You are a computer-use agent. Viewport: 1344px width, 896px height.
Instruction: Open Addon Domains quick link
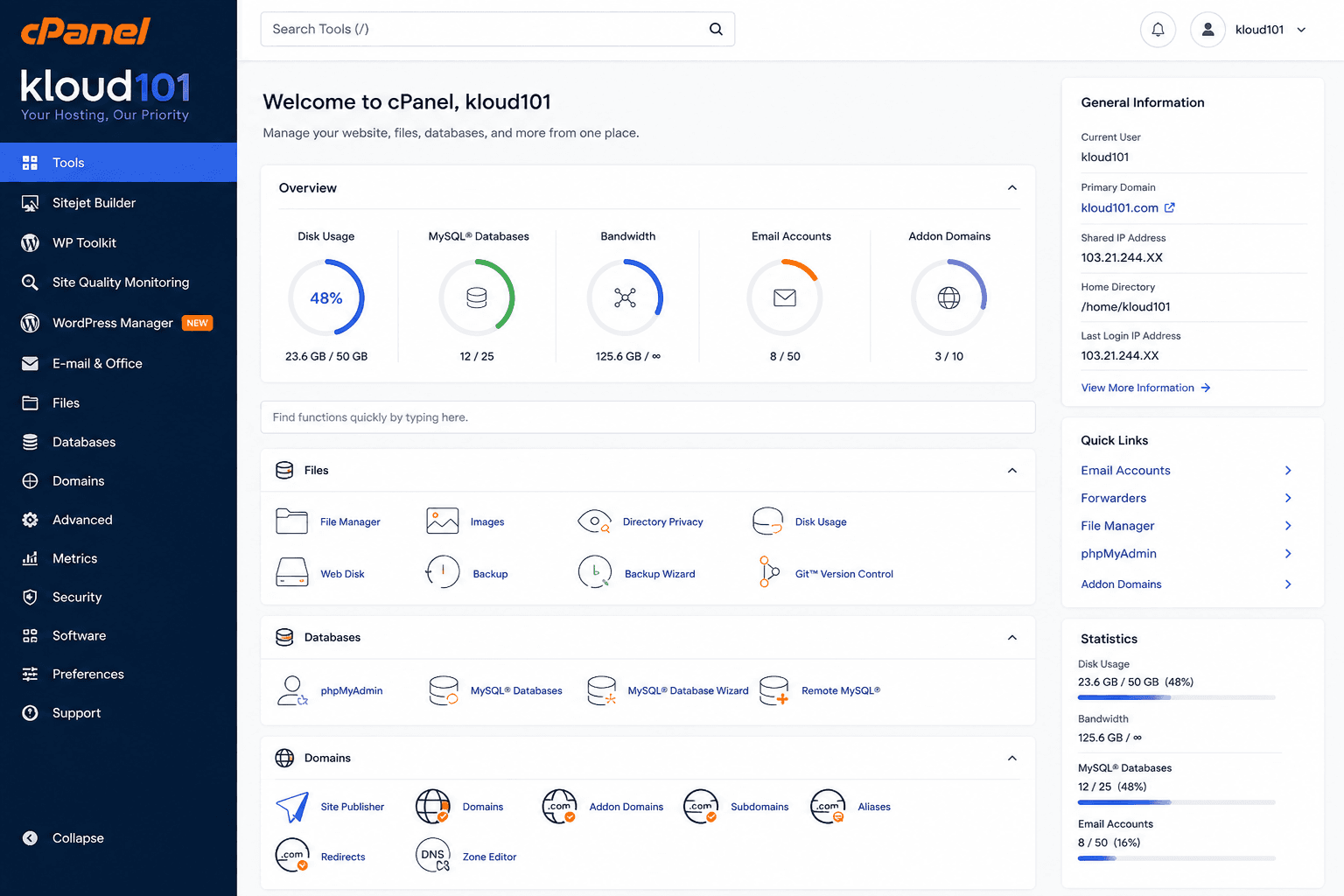tap(1121, 584)
